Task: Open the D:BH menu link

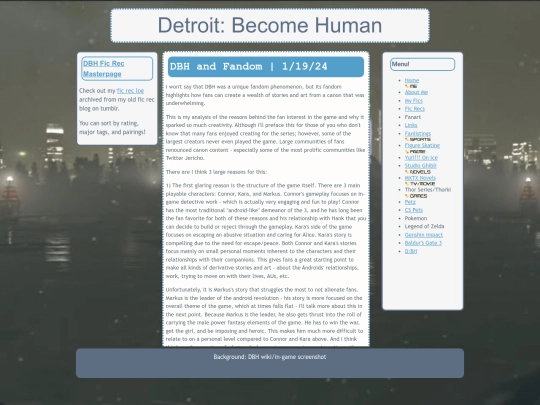Action: point(411,251)
